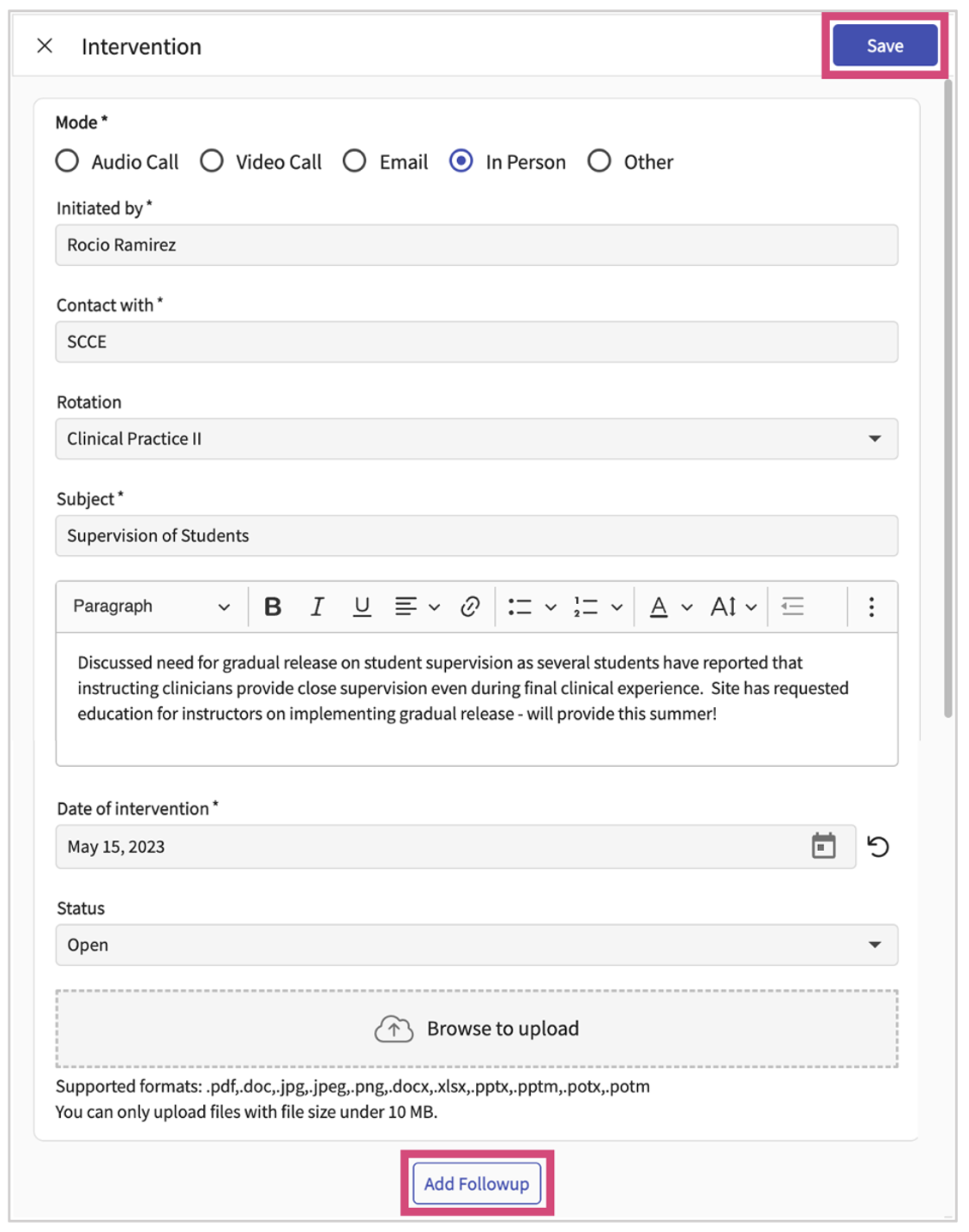969x1232 pixels.
Task: Reset the date of intervention
Action: click(x=878, y=847)
